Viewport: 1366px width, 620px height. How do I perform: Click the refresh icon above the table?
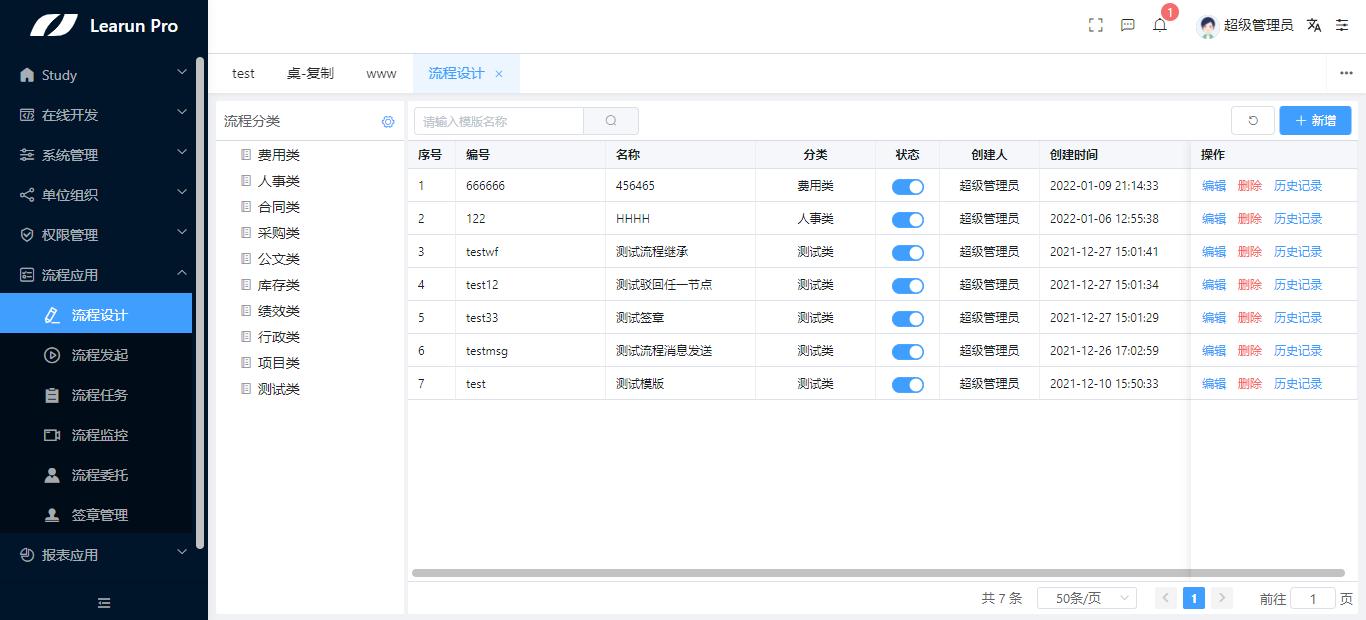point(1252,119)
